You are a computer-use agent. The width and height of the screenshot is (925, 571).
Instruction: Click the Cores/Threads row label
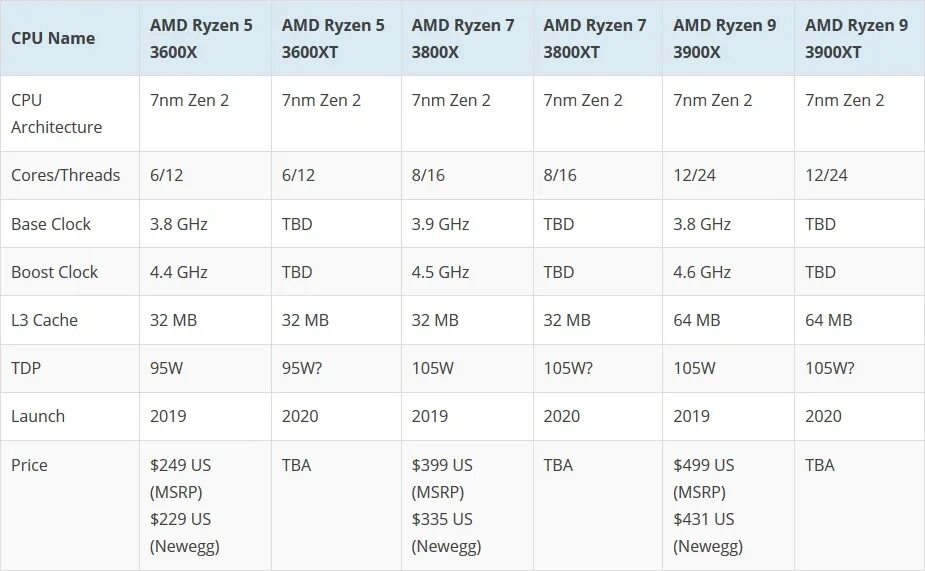pyautogui.click(x=65, y=175)
